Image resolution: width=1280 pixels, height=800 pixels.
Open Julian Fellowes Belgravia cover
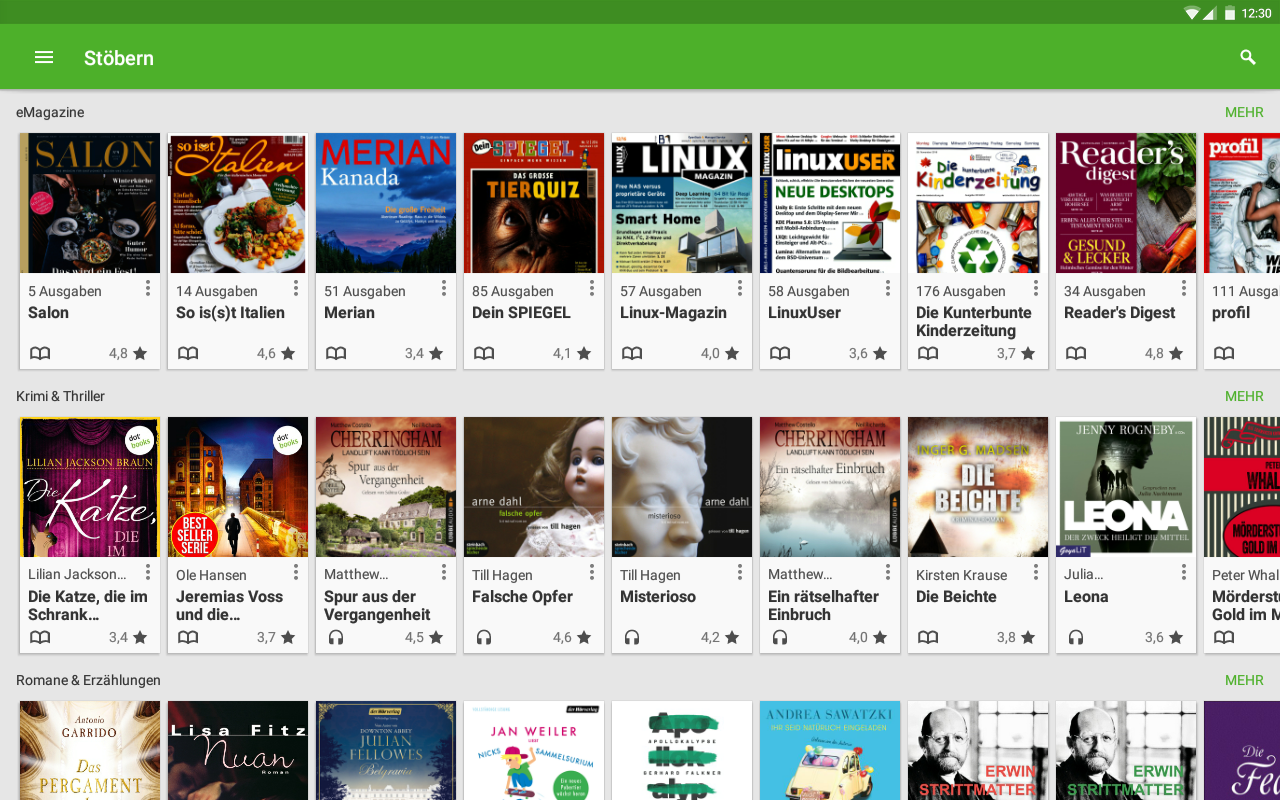tap(386, 750)
